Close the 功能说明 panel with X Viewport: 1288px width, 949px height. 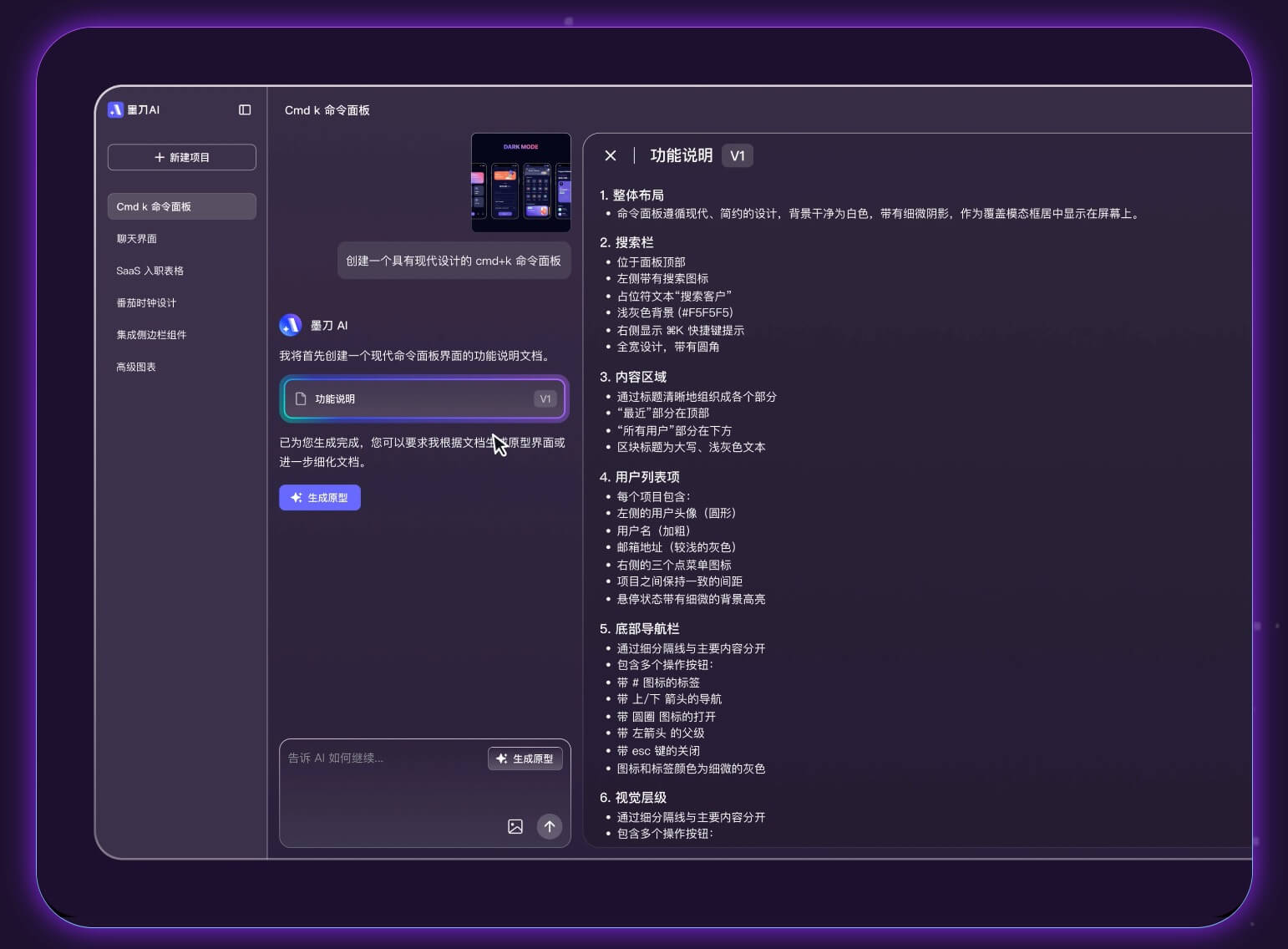tap(610, 155)
